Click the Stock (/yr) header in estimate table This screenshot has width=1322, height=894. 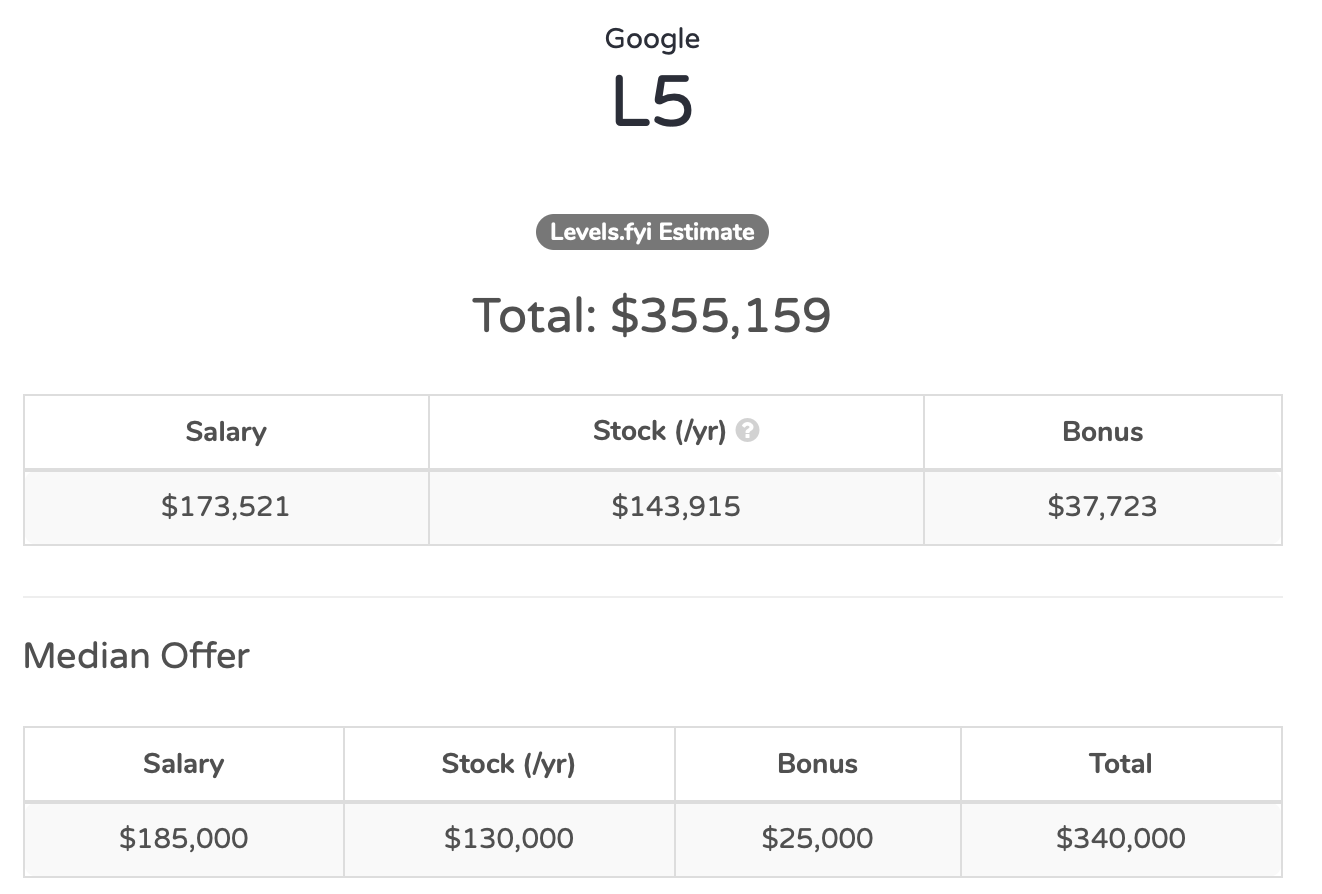click(x=659, y=431)
